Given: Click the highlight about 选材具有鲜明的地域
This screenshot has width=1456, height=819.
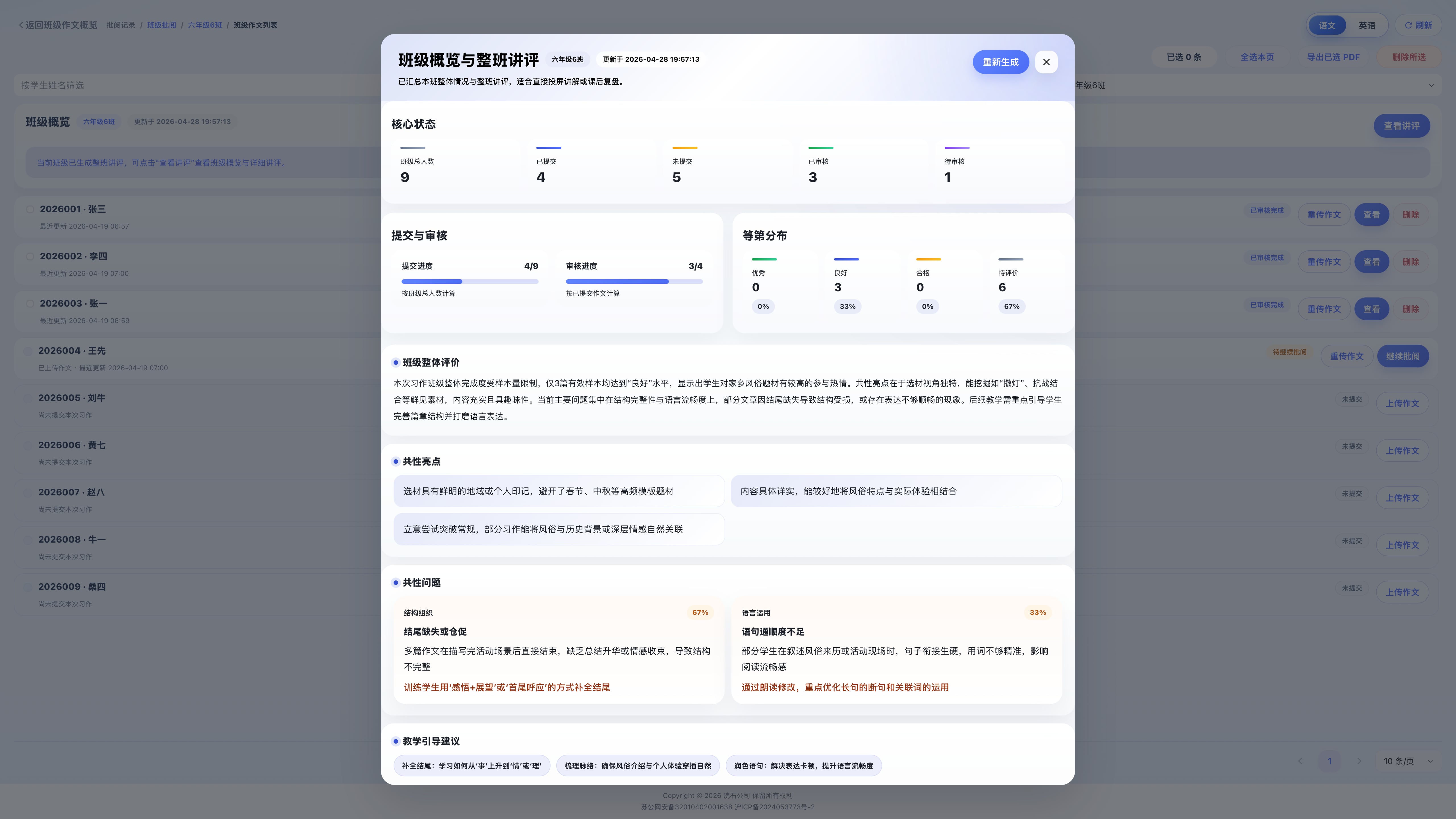Looking at the screenshot, I should (559, 491).
